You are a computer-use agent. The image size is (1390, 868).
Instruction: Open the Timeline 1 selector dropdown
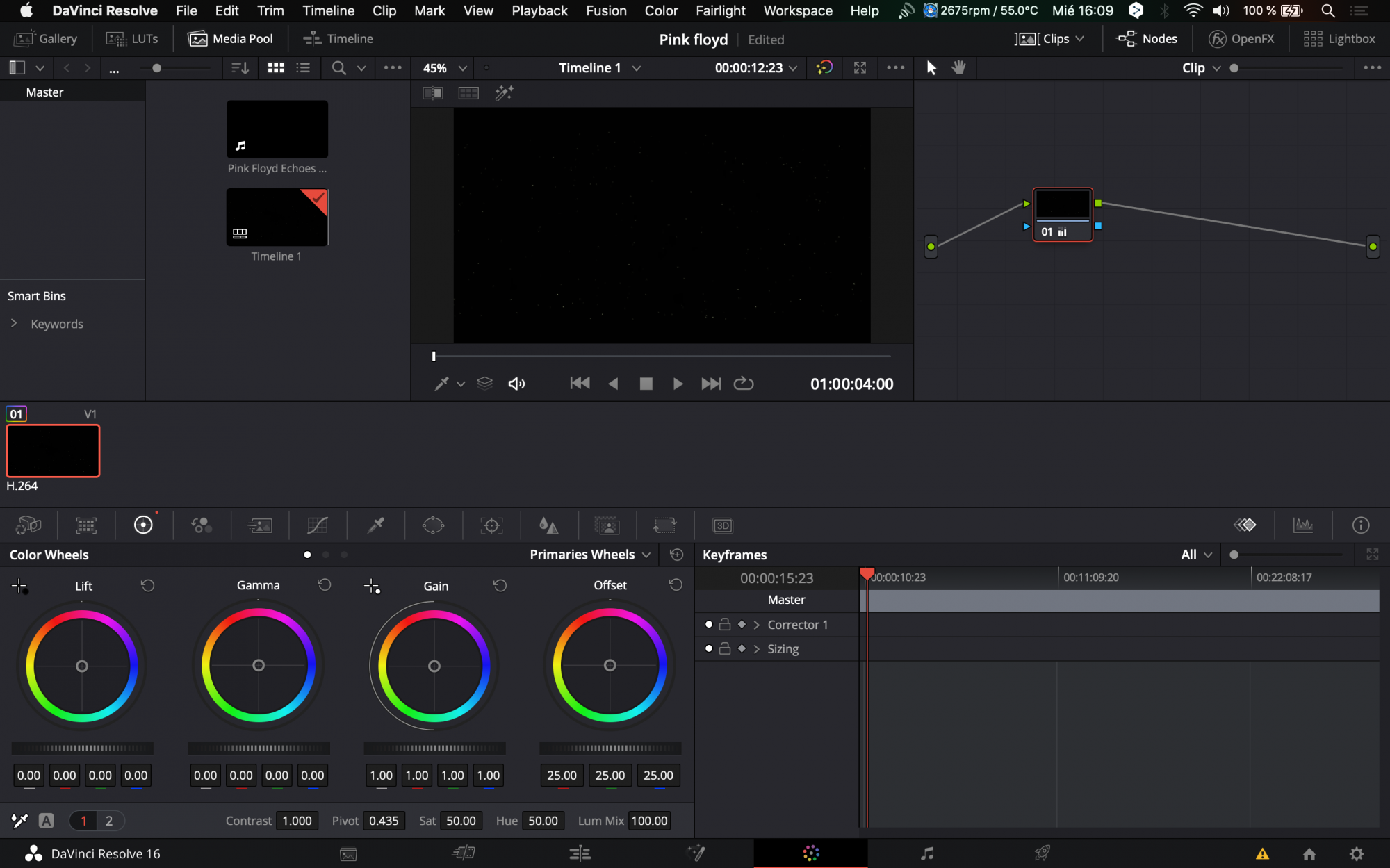(600, 67)
